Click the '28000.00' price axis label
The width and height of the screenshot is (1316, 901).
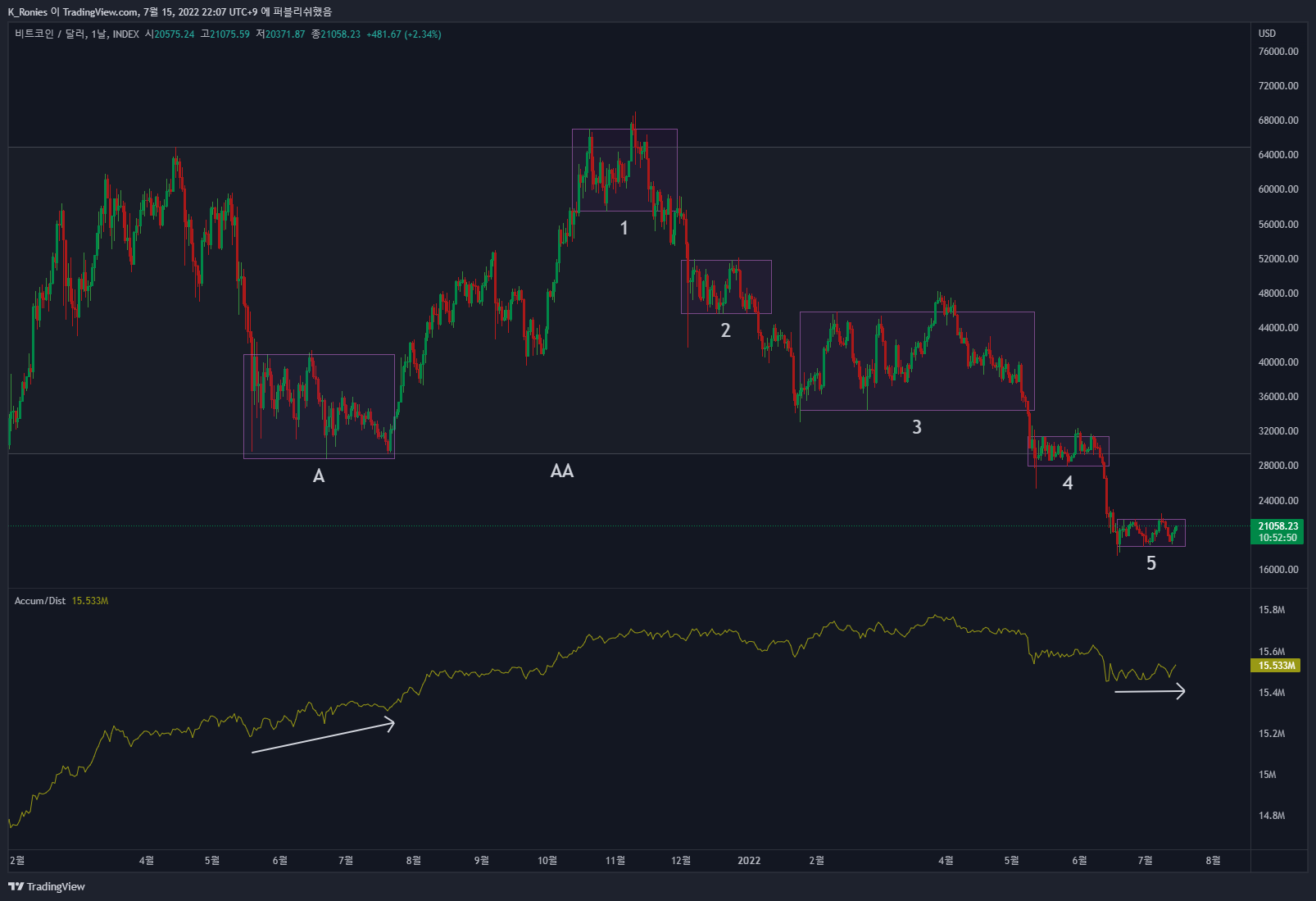tap(1278, 466)
